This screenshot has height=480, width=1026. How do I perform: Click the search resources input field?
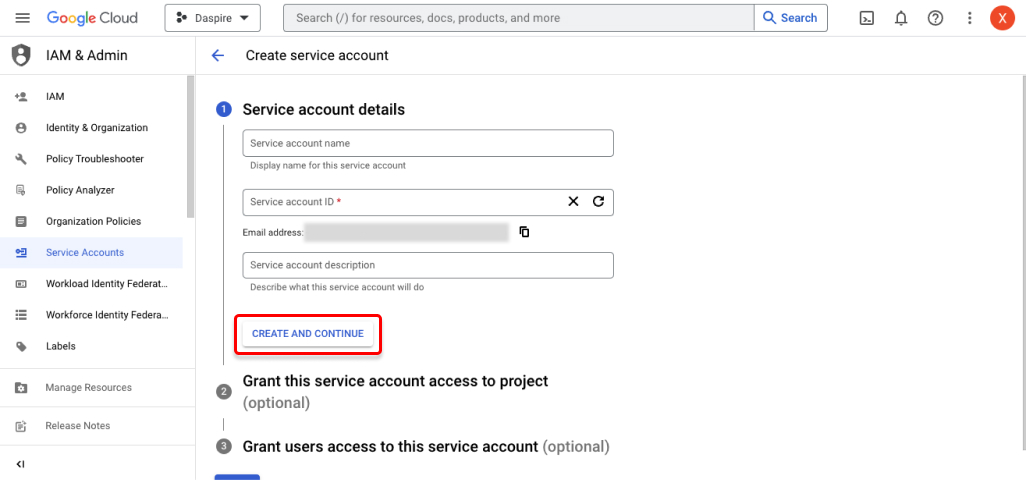518,18
